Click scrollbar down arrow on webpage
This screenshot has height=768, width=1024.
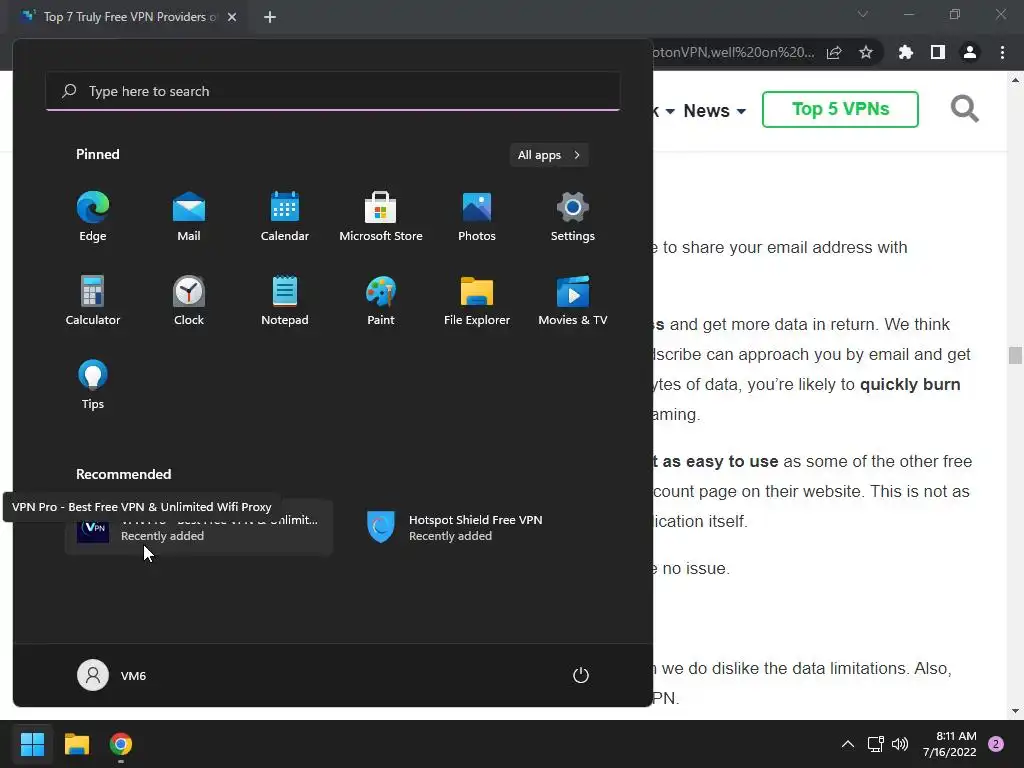[x=1015, y=711]
